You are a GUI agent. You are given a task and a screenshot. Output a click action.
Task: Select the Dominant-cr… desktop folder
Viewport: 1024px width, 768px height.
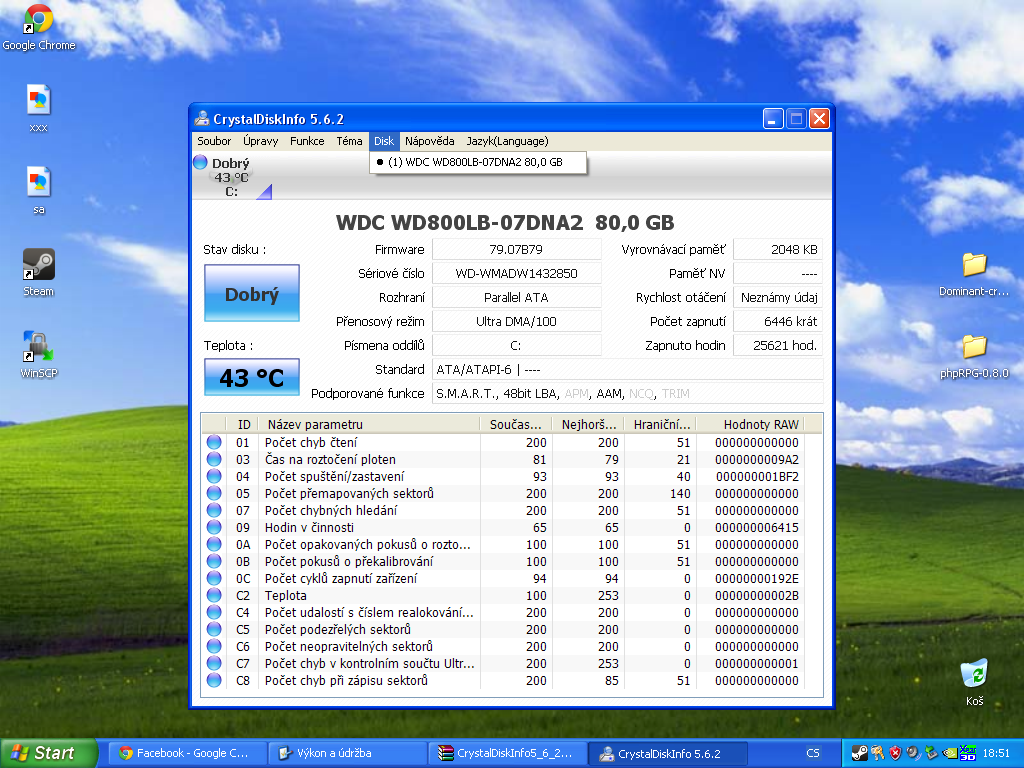974,274
